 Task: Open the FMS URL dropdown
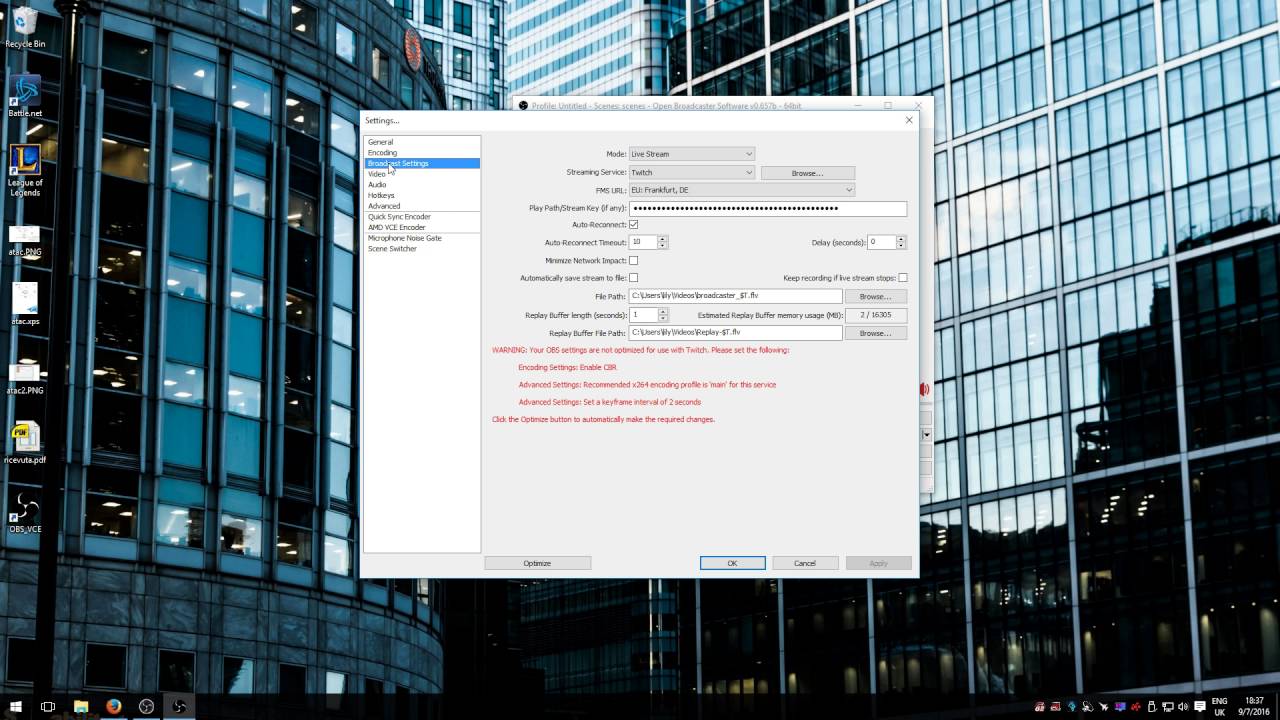coord(741,190)
